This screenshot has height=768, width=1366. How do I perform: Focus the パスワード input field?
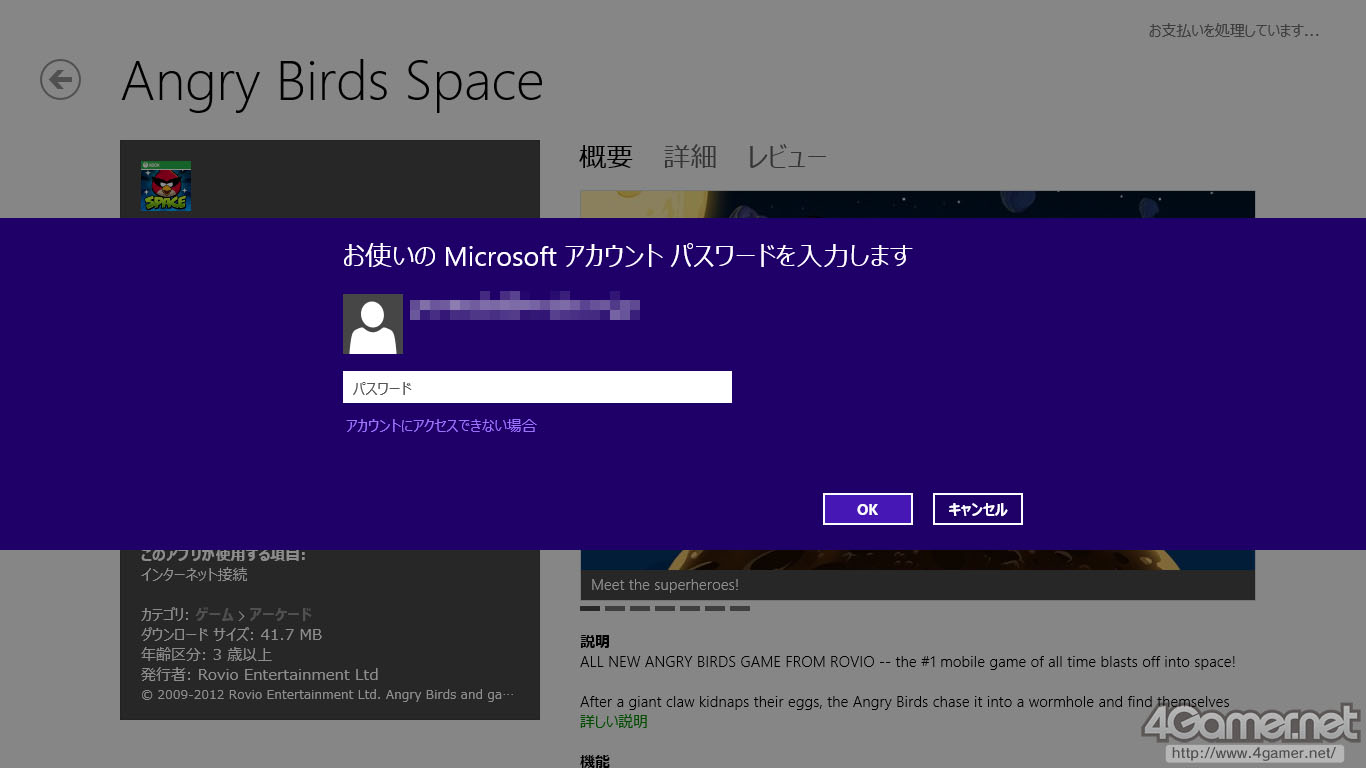click(537, 387)
